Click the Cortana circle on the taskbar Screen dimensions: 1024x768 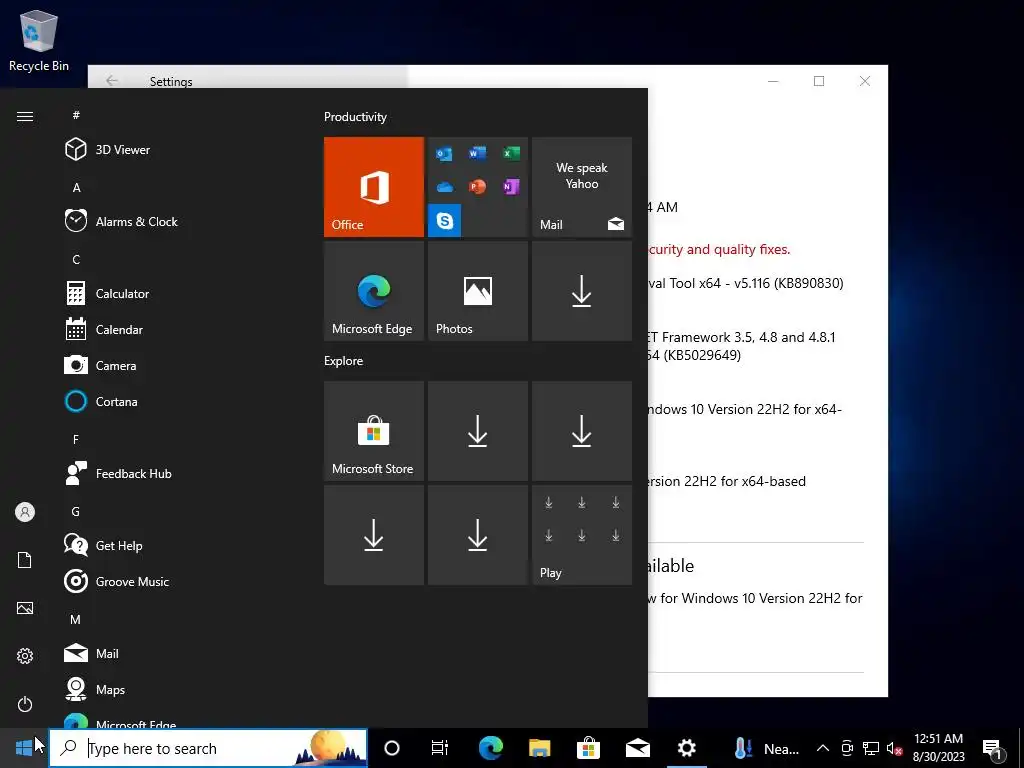(392, 748)
